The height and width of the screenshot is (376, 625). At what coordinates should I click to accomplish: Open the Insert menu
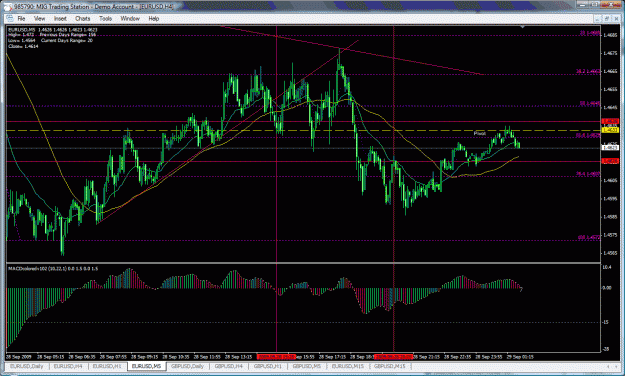point(60,18)
